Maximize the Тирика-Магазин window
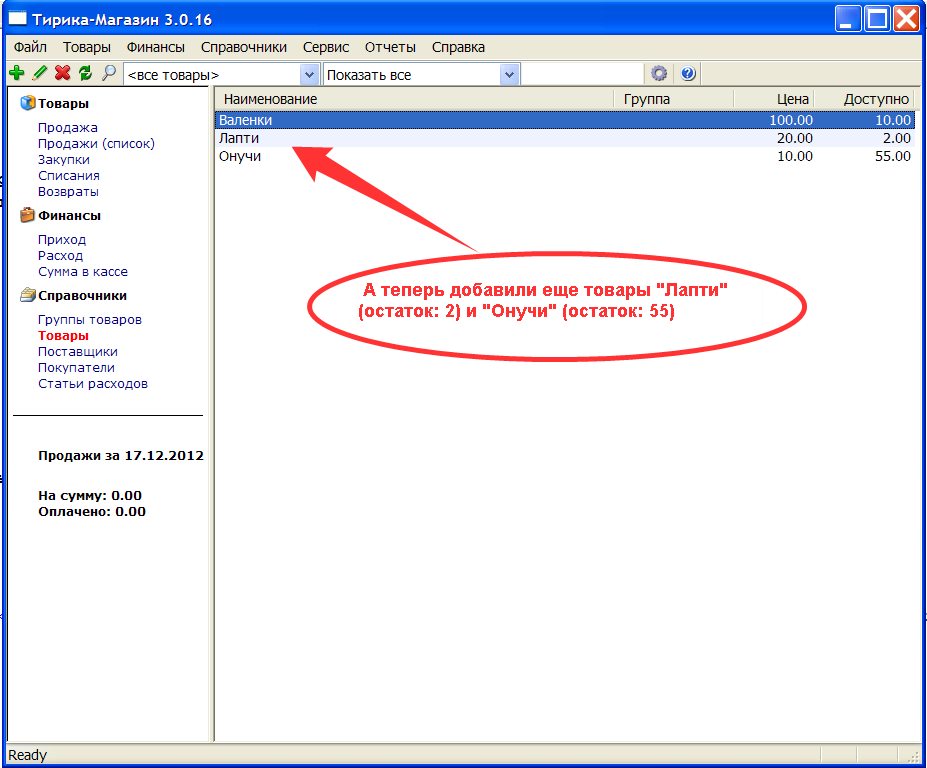927x768 pixels. pos(877,18)
